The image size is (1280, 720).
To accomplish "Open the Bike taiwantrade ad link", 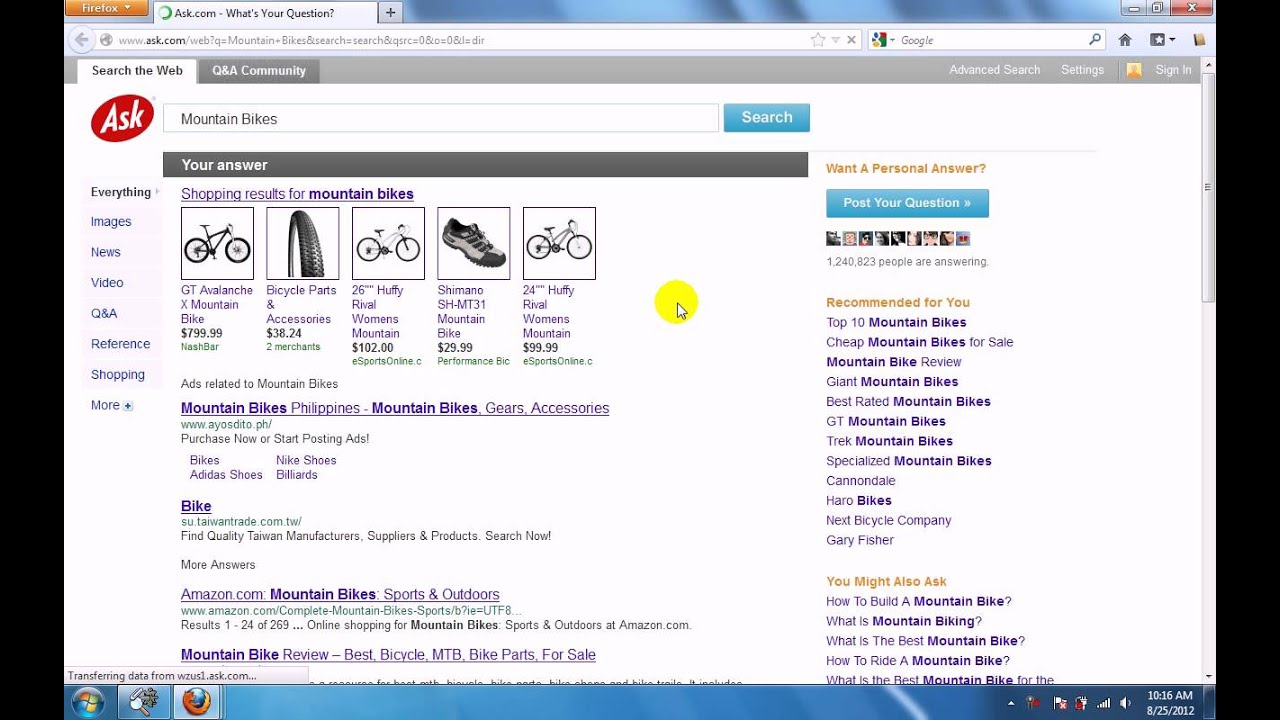I will pyautogui.click(x=196, y=506).
